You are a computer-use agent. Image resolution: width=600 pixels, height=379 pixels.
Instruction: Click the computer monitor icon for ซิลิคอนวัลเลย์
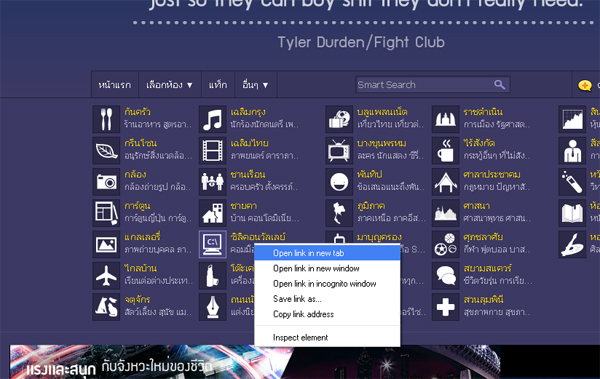coord(213,244)
